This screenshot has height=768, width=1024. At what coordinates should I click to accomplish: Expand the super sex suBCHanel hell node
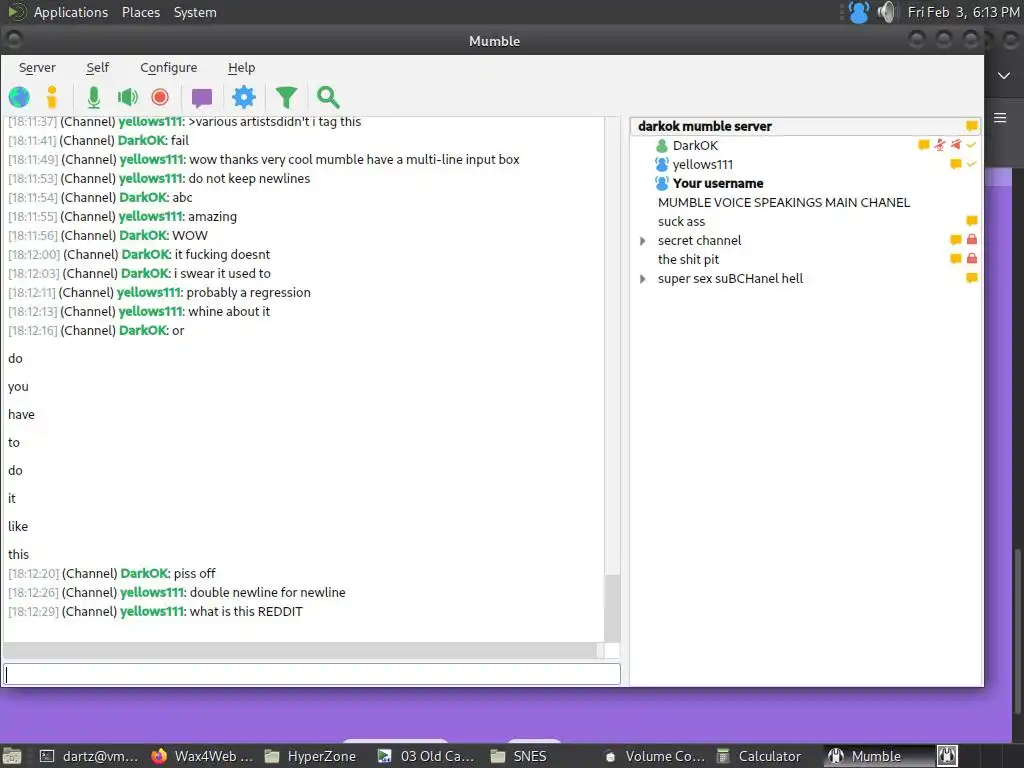643,279
